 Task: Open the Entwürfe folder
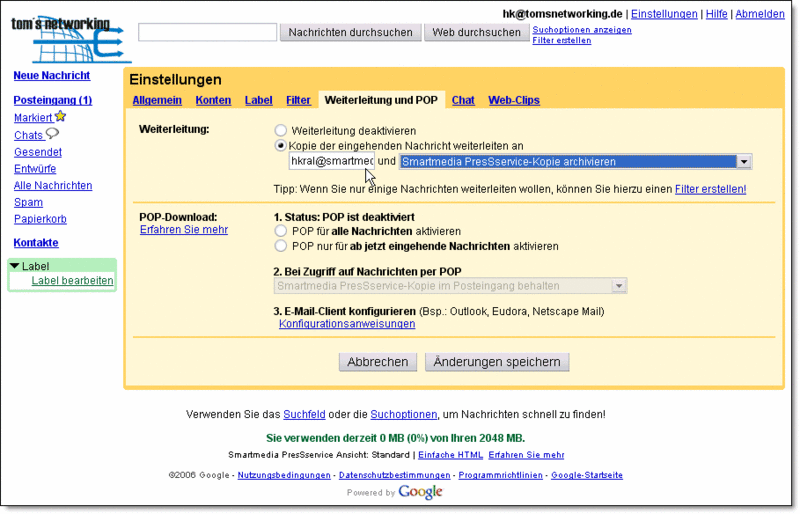click(x=35, y=168)
